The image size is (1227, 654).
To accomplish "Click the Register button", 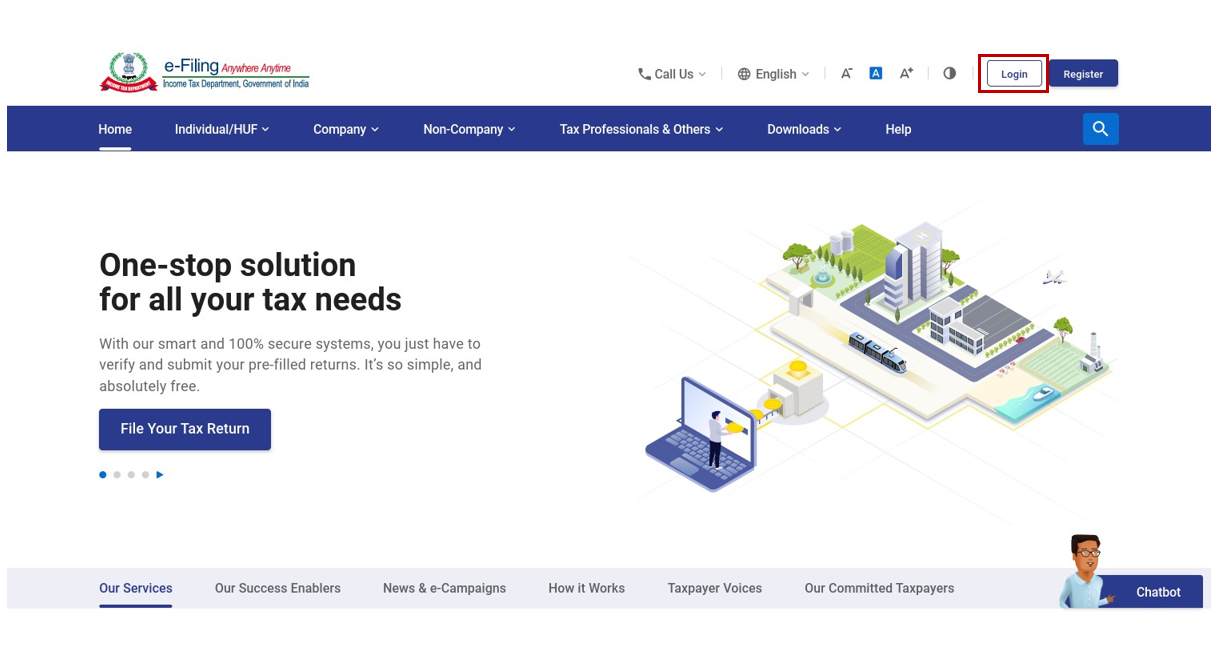I will point(1083,73).
